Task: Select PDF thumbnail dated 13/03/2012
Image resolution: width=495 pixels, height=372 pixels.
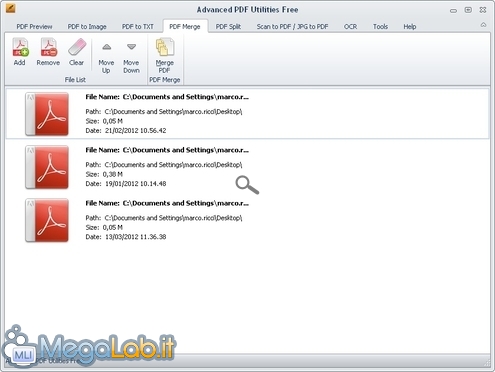Action: pyautogui.click(x=47, y=220)
